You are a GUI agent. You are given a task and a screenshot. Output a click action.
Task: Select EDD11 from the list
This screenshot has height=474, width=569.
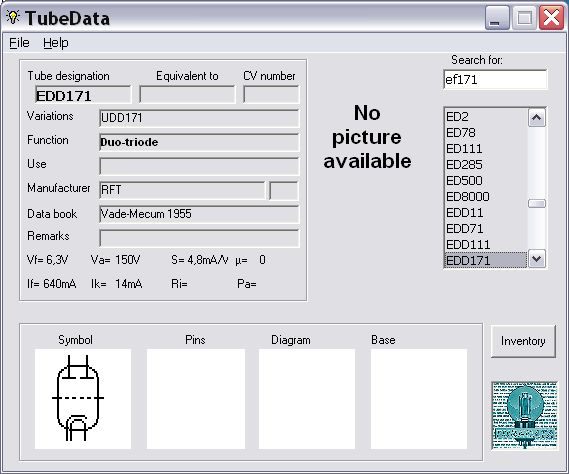[486, 213]
